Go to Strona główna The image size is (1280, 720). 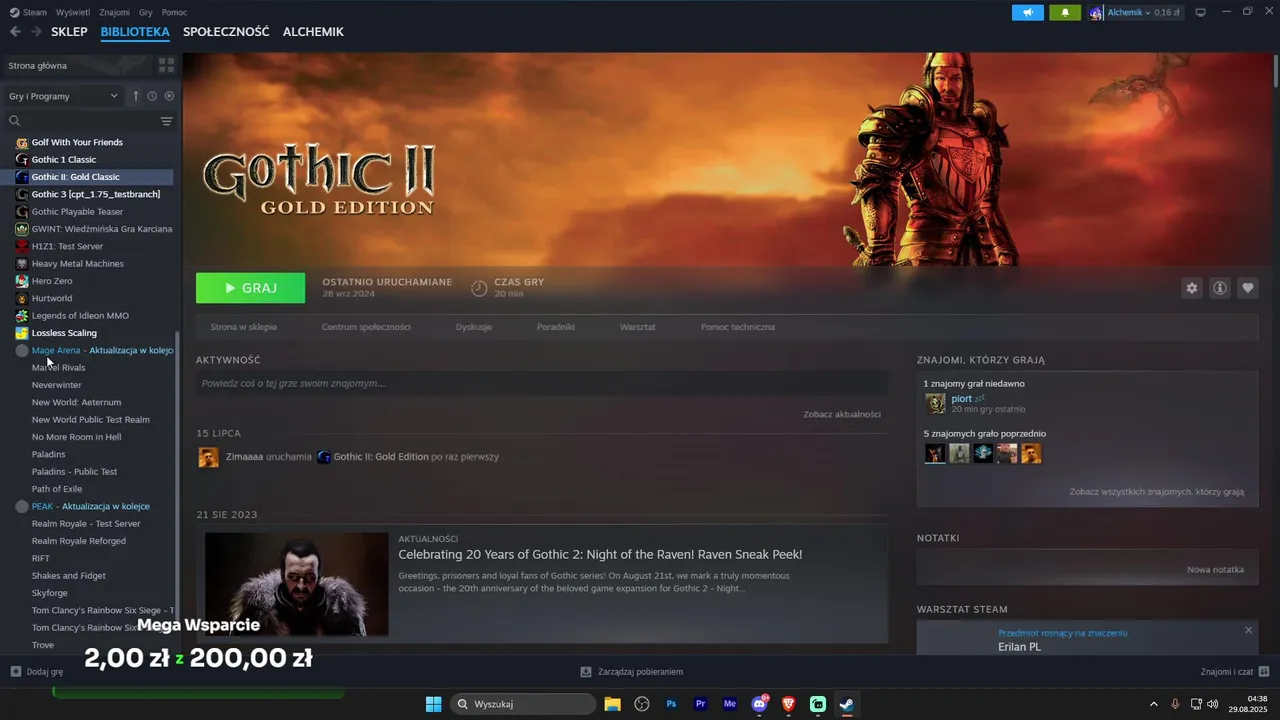pyautogui.click(x=38, y=66)
